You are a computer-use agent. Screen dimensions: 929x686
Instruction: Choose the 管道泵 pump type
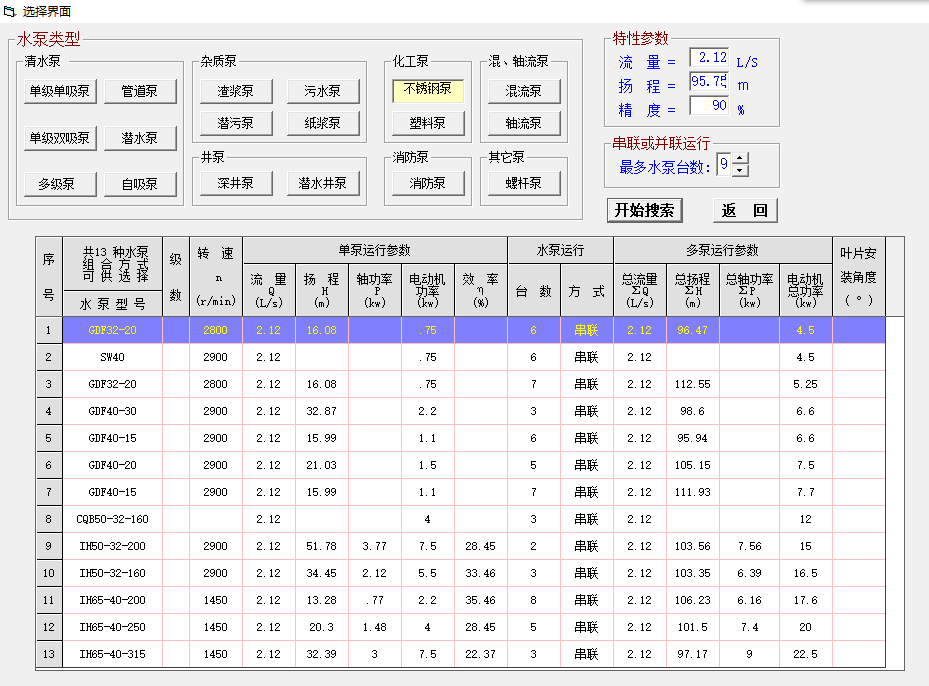140,91
